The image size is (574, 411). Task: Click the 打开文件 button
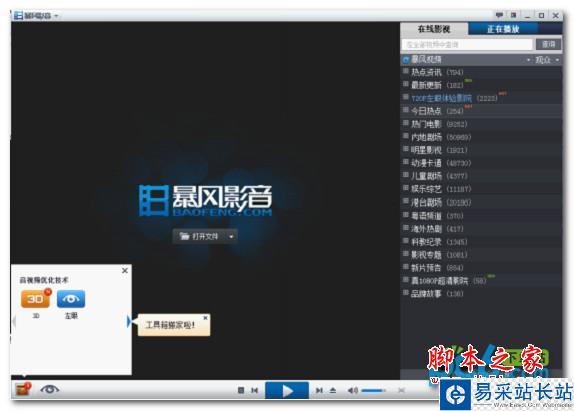200,236
